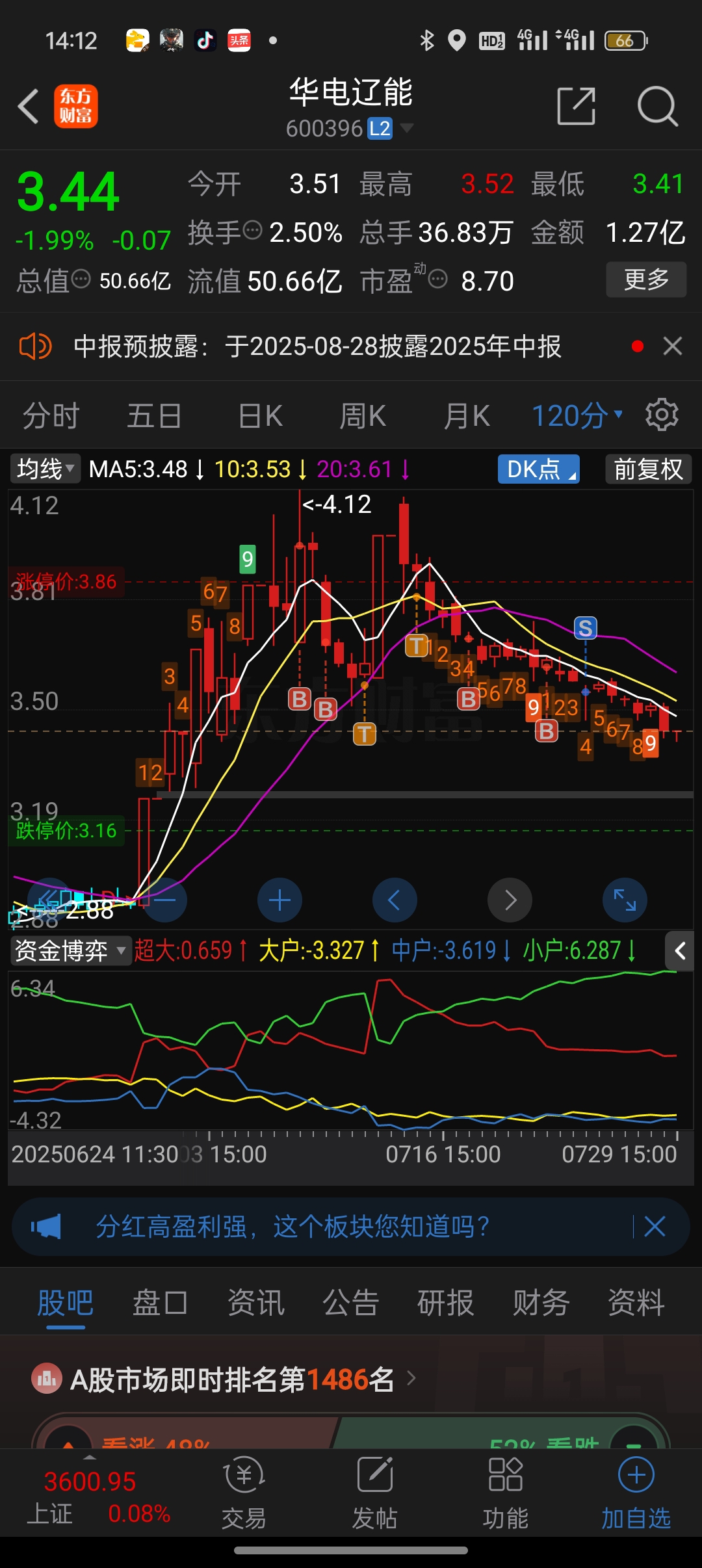Toggle the DK点 indicator
702x1568 pixels.
click(x=539, y=469)
